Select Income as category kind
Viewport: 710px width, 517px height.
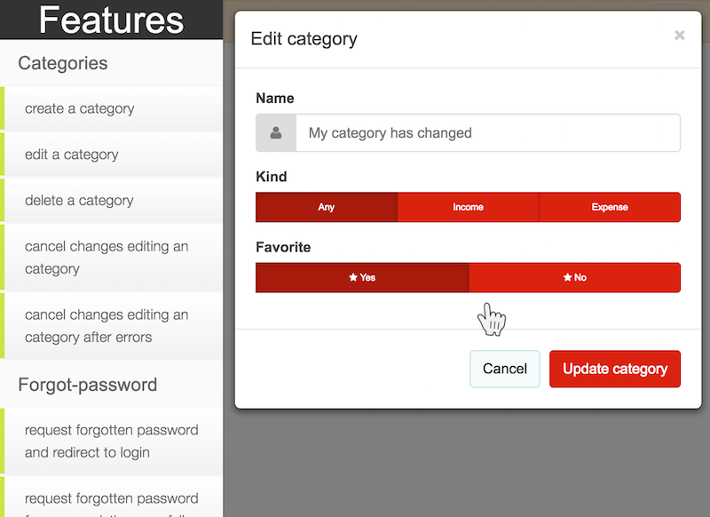[468, 207]
